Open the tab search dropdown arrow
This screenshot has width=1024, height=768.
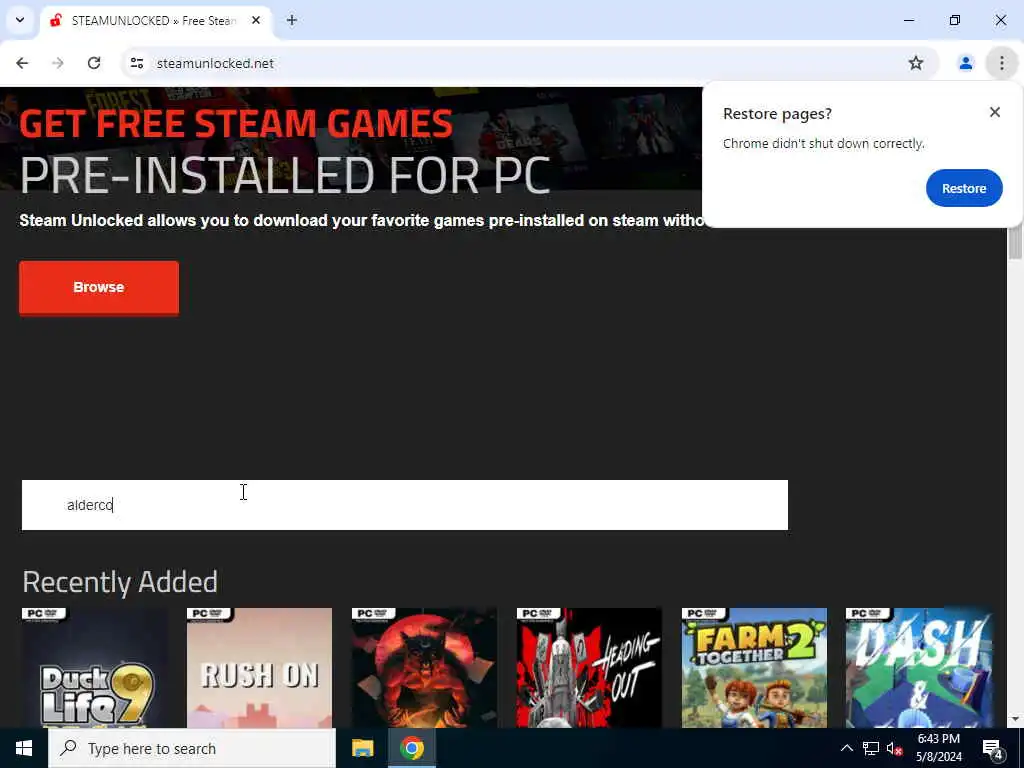(x=20, y=20)
